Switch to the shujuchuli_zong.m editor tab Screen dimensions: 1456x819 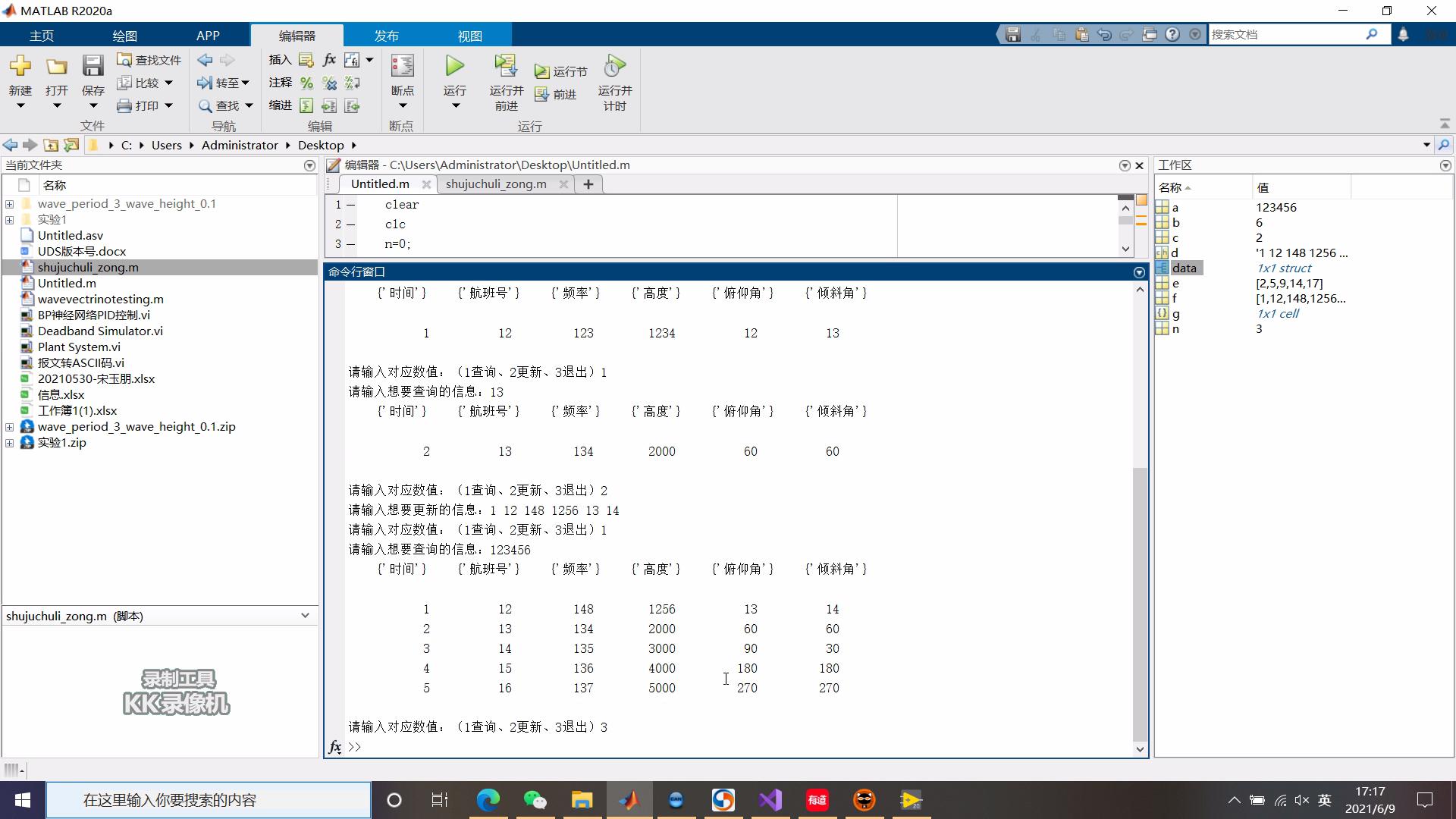(x=496, y=184)
